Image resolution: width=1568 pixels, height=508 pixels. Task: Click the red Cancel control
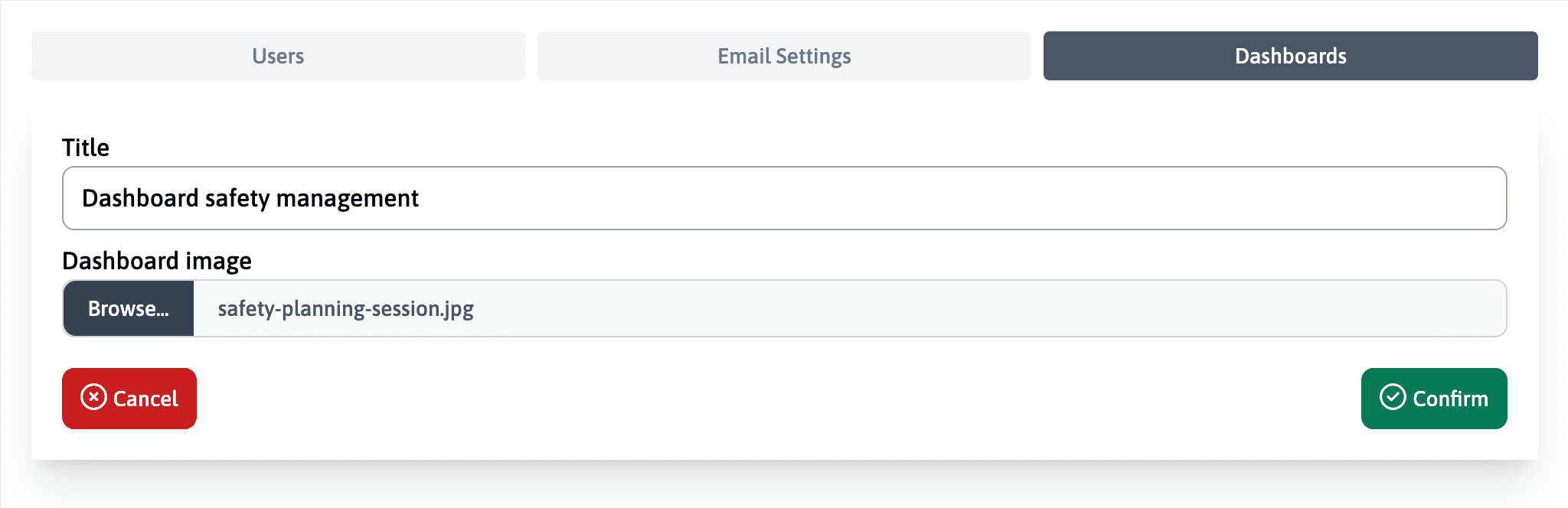(129, 398)
